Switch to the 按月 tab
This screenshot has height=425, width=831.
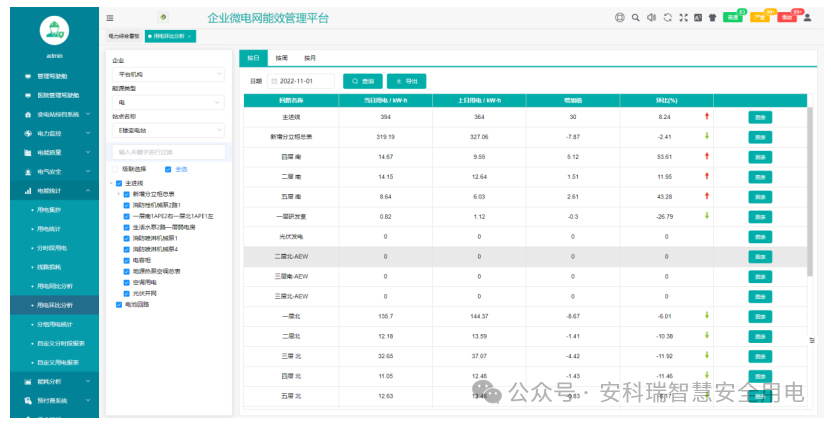(x=310, y=58)
